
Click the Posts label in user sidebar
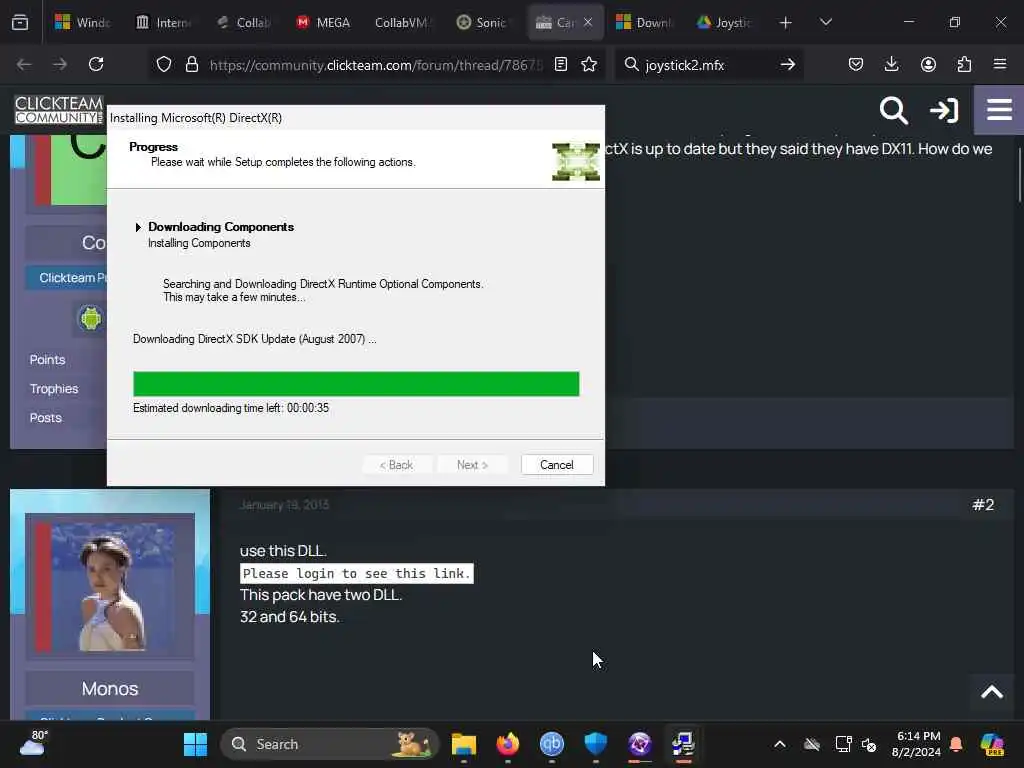pyautogui.click(x=46, y=418)
